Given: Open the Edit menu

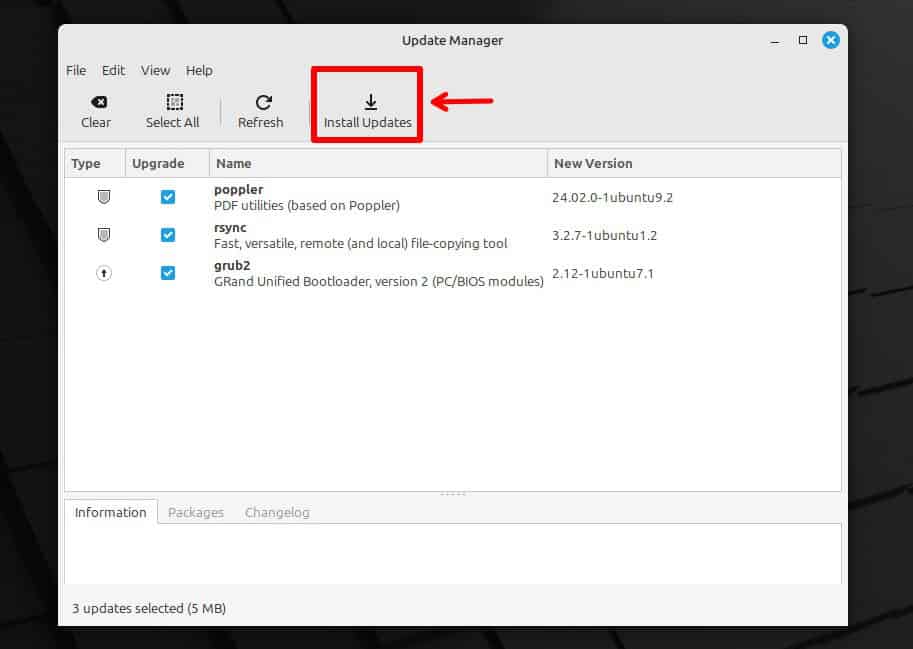Looking at the screenshot, I should 113,70.
